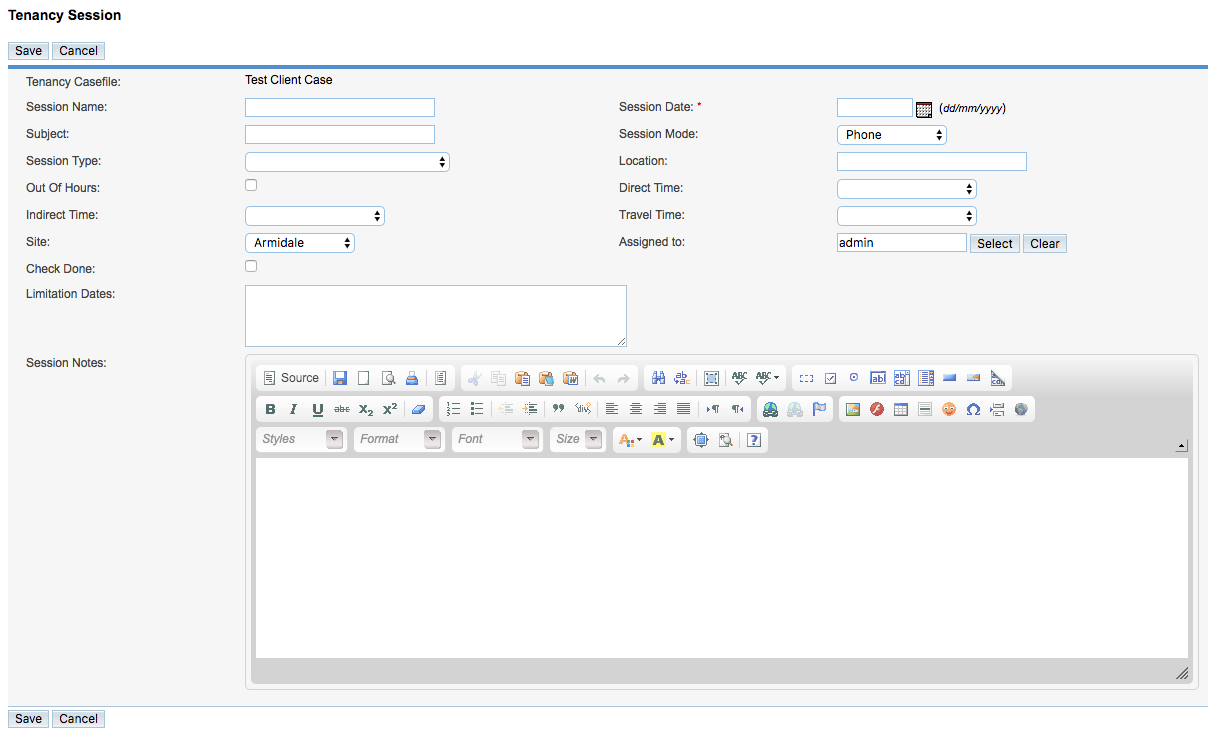1208x738 pixels.
Task: Insert a Text Field form element
Action: [x=878, y=378]
